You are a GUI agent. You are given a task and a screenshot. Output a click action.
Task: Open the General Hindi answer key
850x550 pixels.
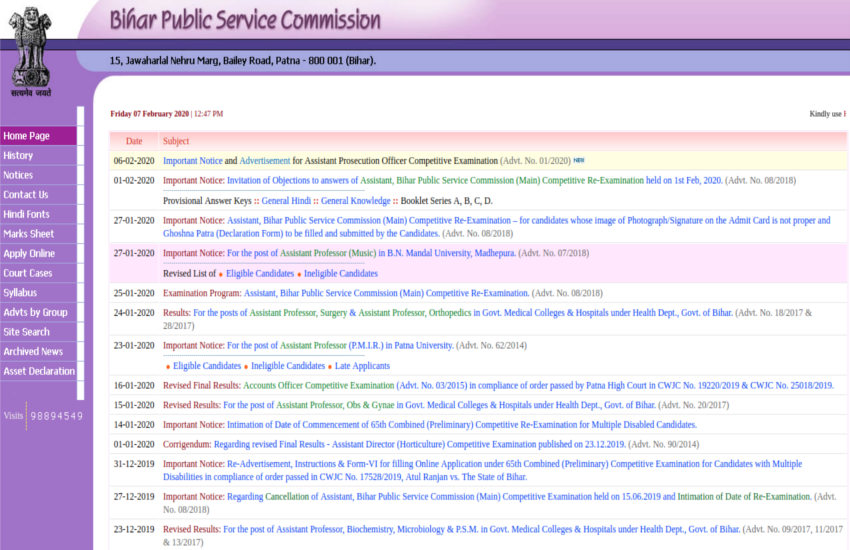[x=287, y=201]
